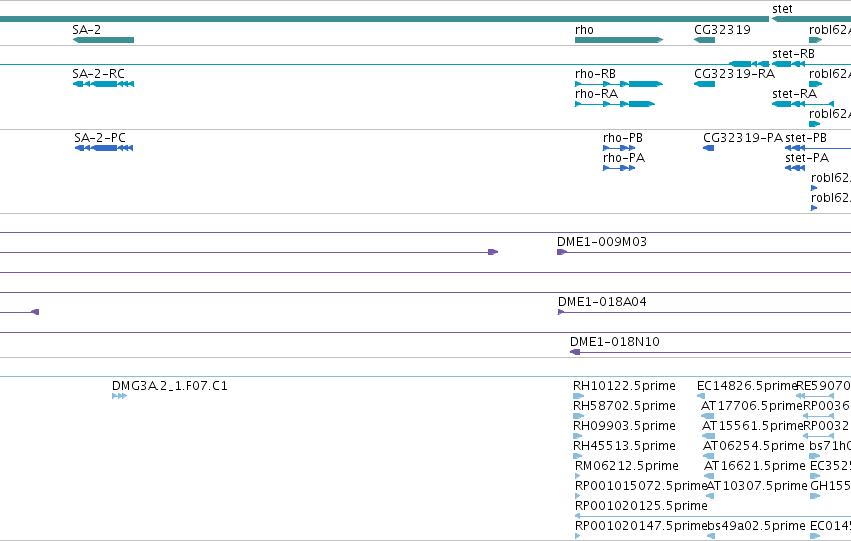Select the bs49a02.5prime EST label
Viewport: 851px width, 541px height.
[757, 526]
